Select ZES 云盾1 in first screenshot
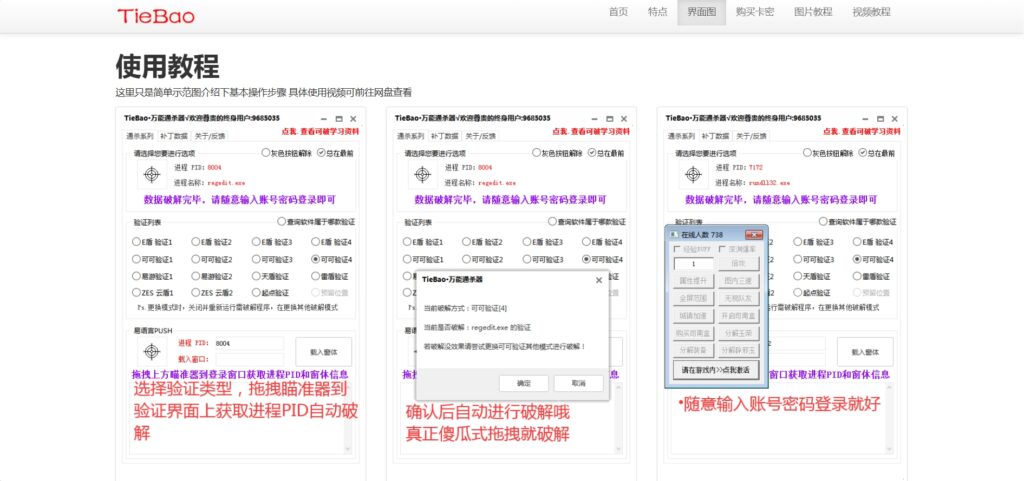The width and height of the screenshot is (1024, 481). [152, 292]
